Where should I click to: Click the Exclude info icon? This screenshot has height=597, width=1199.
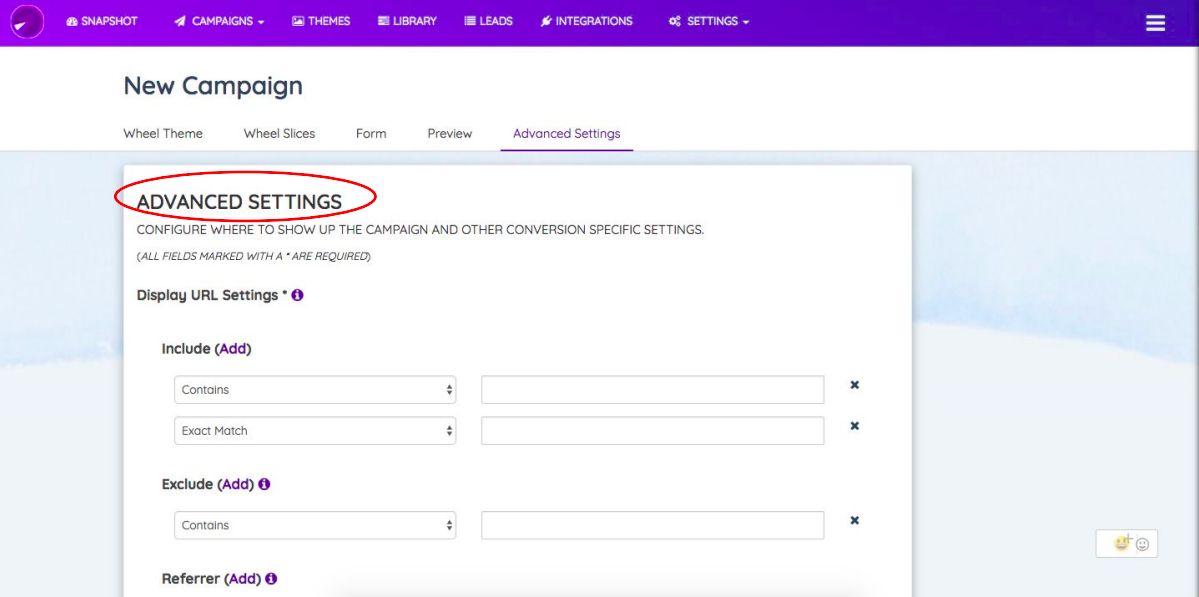click(264, 484)
